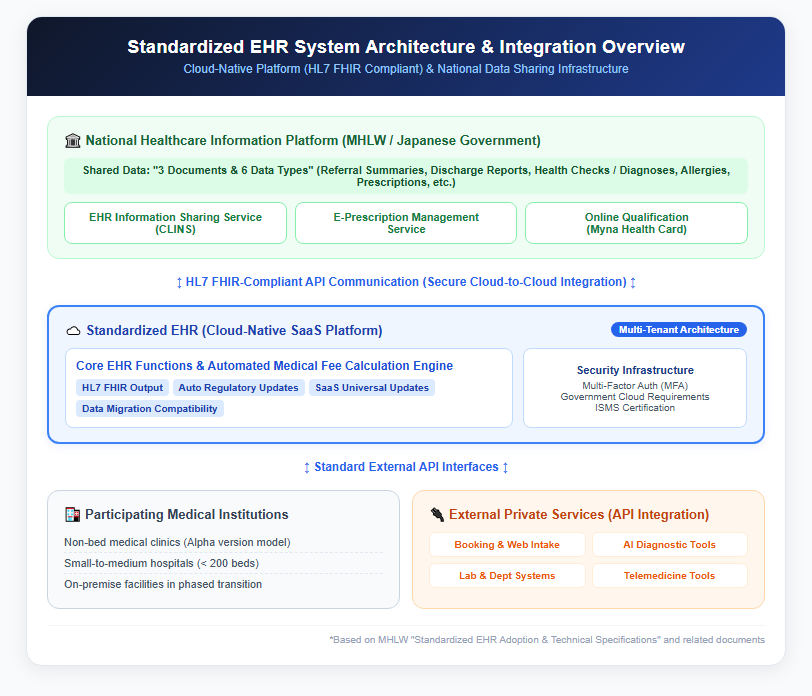Click "Non-bed medical clinics (Alpha version model)"
The image size is (812, 696).
click(177, 542)
